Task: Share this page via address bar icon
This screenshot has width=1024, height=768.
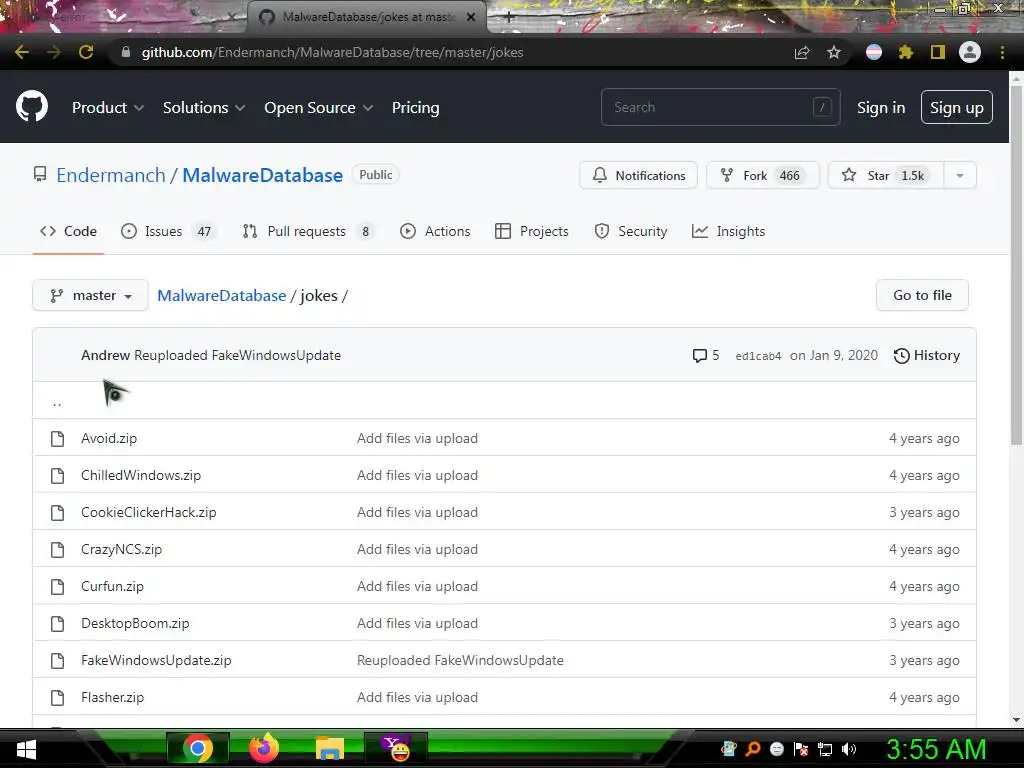Action: point(801,52)
